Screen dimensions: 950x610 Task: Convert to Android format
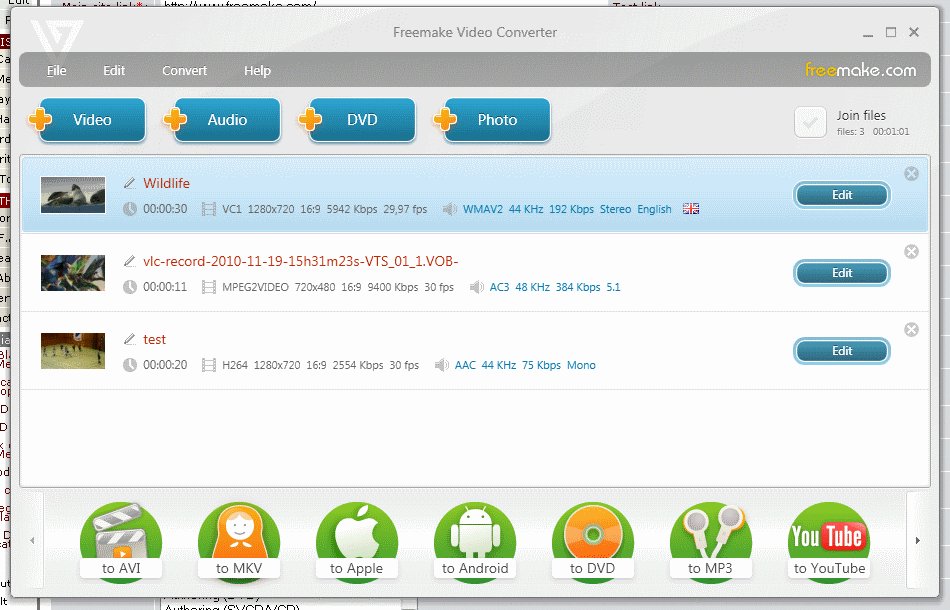475,542
